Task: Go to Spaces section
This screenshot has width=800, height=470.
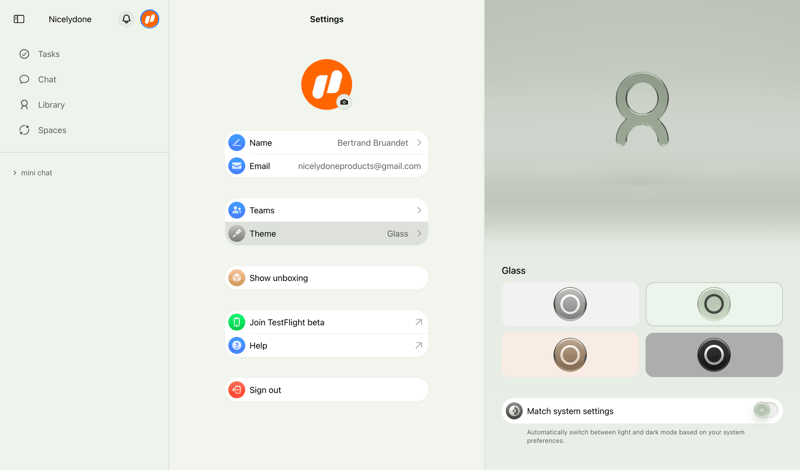Action: click(52, 130)
